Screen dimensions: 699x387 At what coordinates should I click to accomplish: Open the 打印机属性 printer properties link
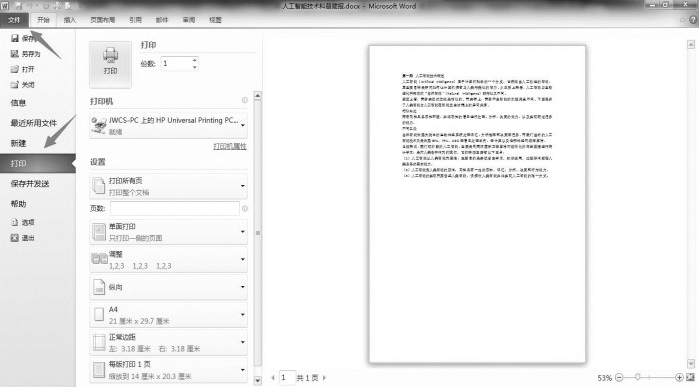(x=230, y=146)
